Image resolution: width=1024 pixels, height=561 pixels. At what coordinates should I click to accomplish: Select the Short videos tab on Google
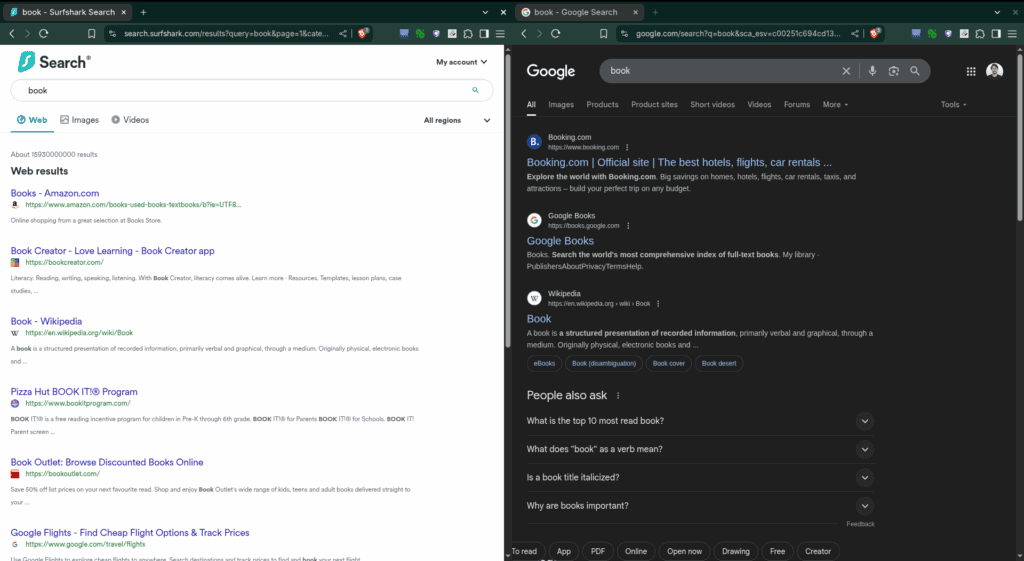[x=712, y=105]
